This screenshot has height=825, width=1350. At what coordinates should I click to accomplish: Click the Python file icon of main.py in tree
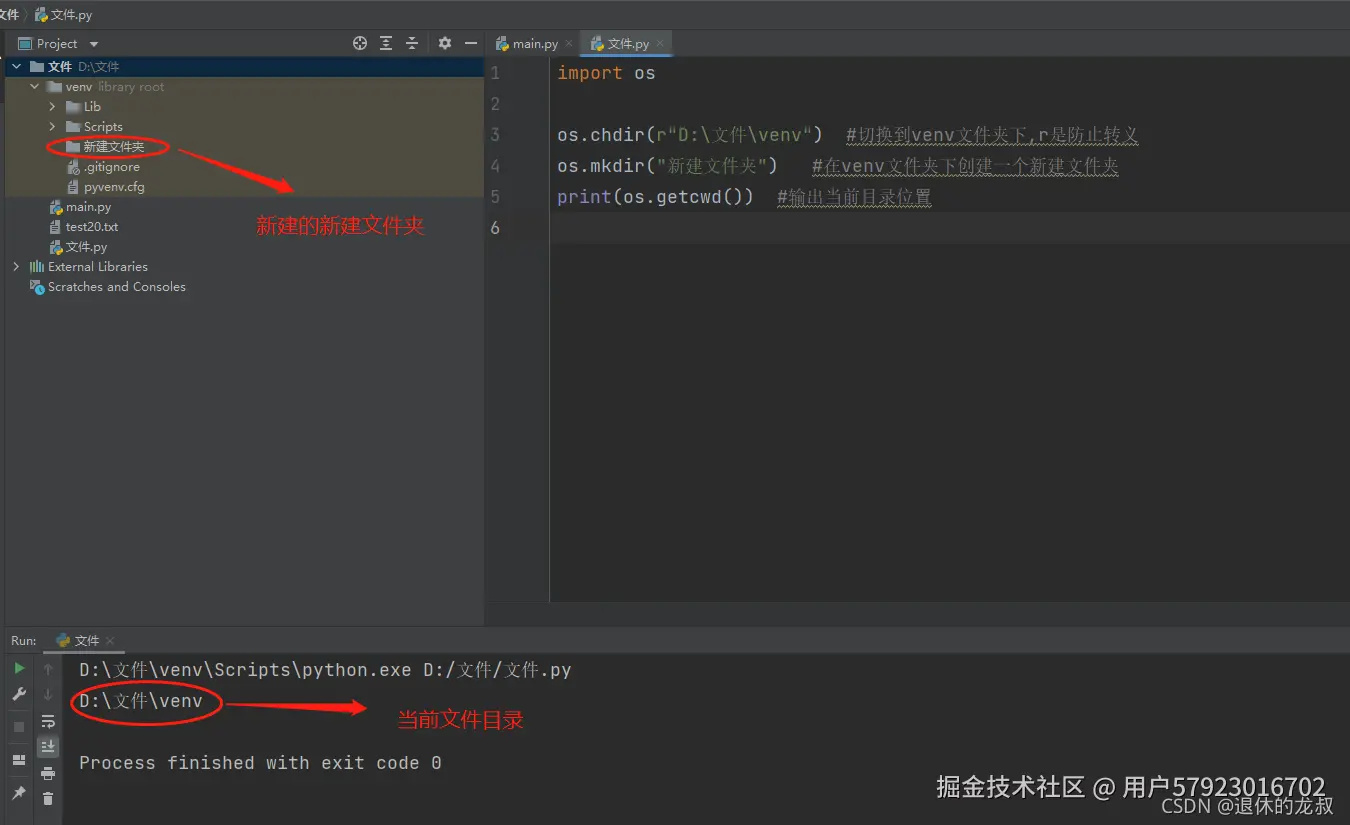[56, 207]
